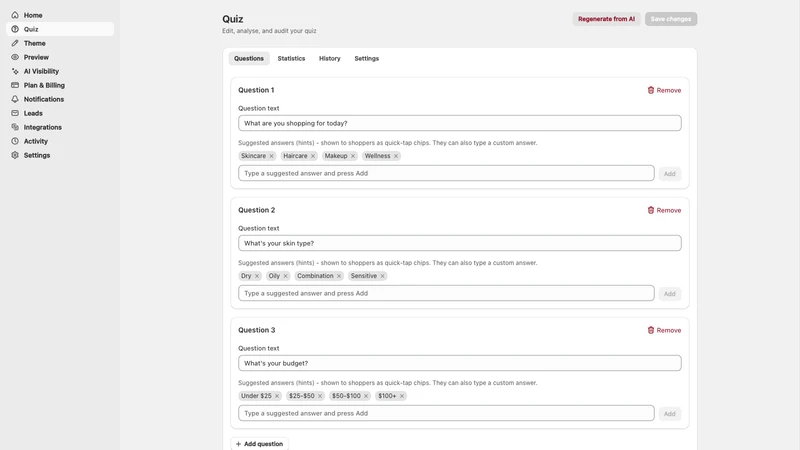Remove the Haircare chip

[313, 156]
